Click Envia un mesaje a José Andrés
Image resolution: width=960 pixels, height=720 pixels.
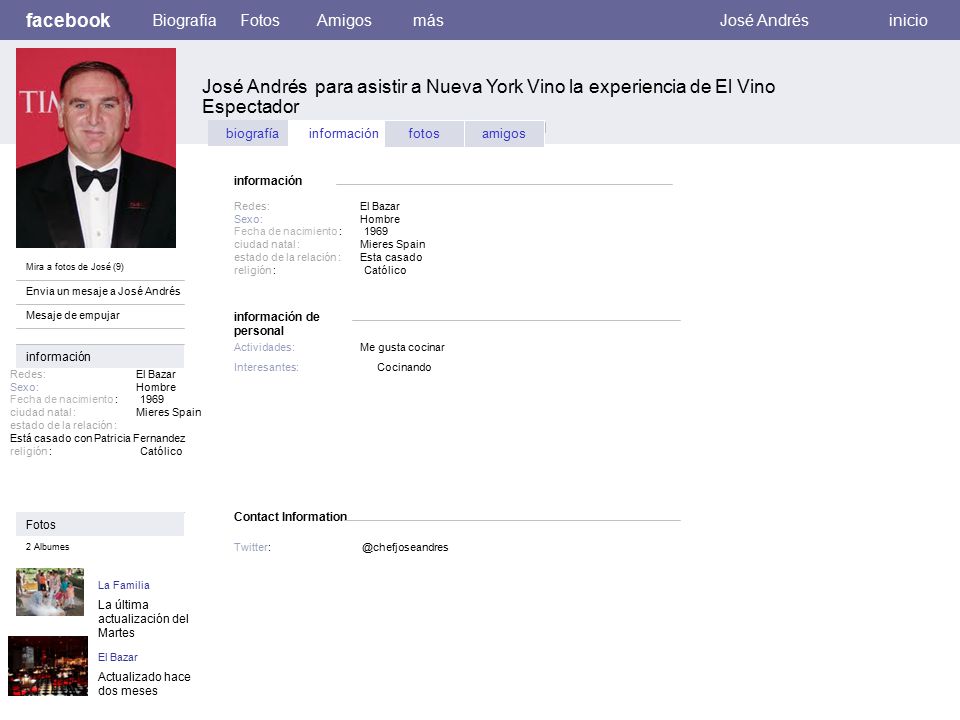point(103,291)
